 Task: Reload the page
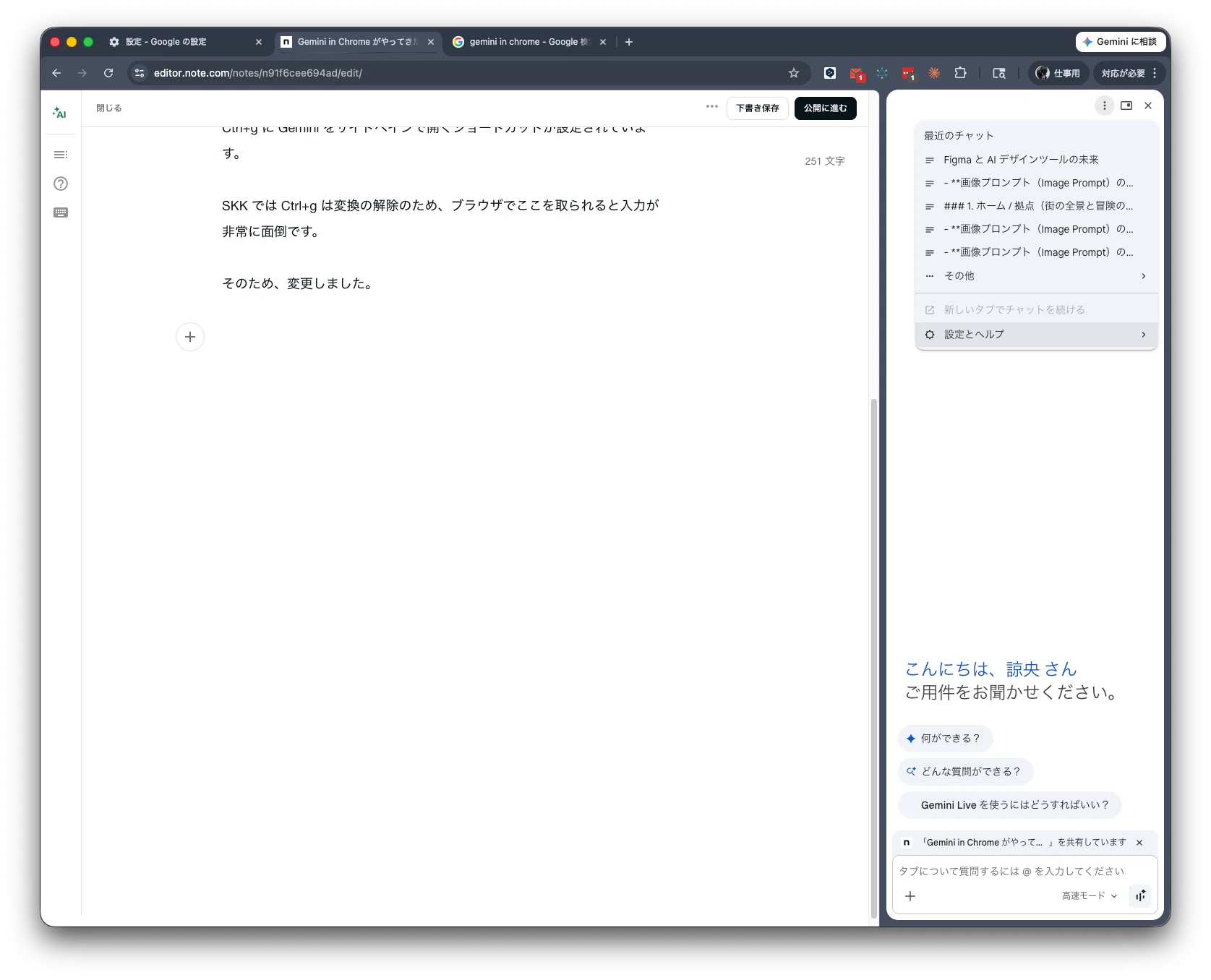tap(108, 73)
